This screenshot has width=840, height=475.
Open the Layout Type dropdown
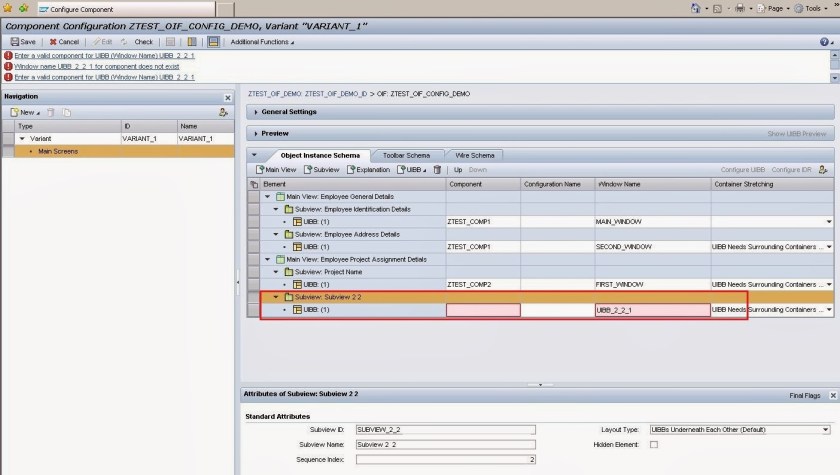click(825, 429)
